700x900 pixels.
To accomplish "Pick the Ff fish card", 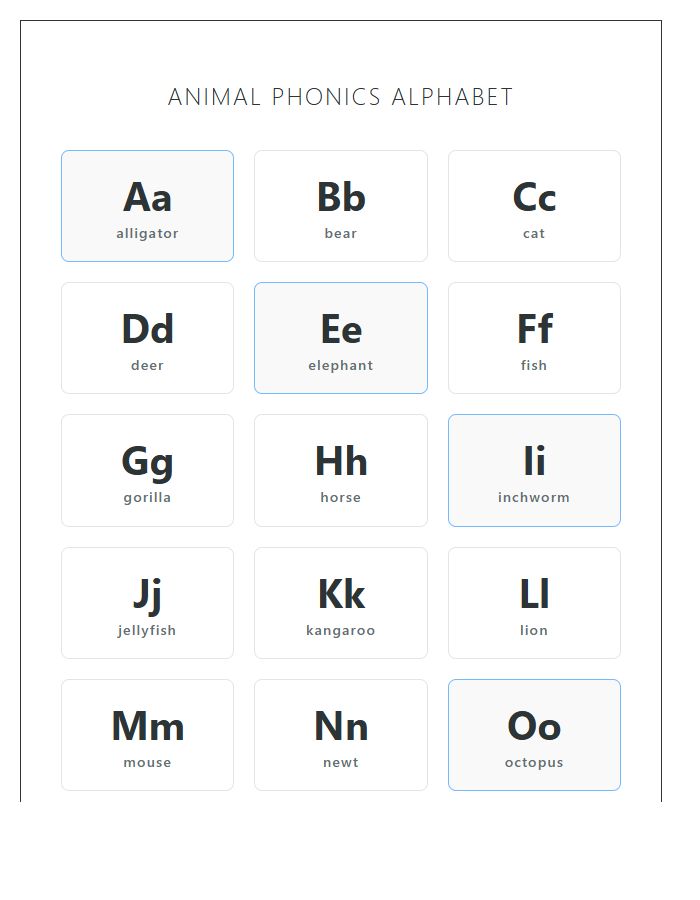I will coord(534,337).
